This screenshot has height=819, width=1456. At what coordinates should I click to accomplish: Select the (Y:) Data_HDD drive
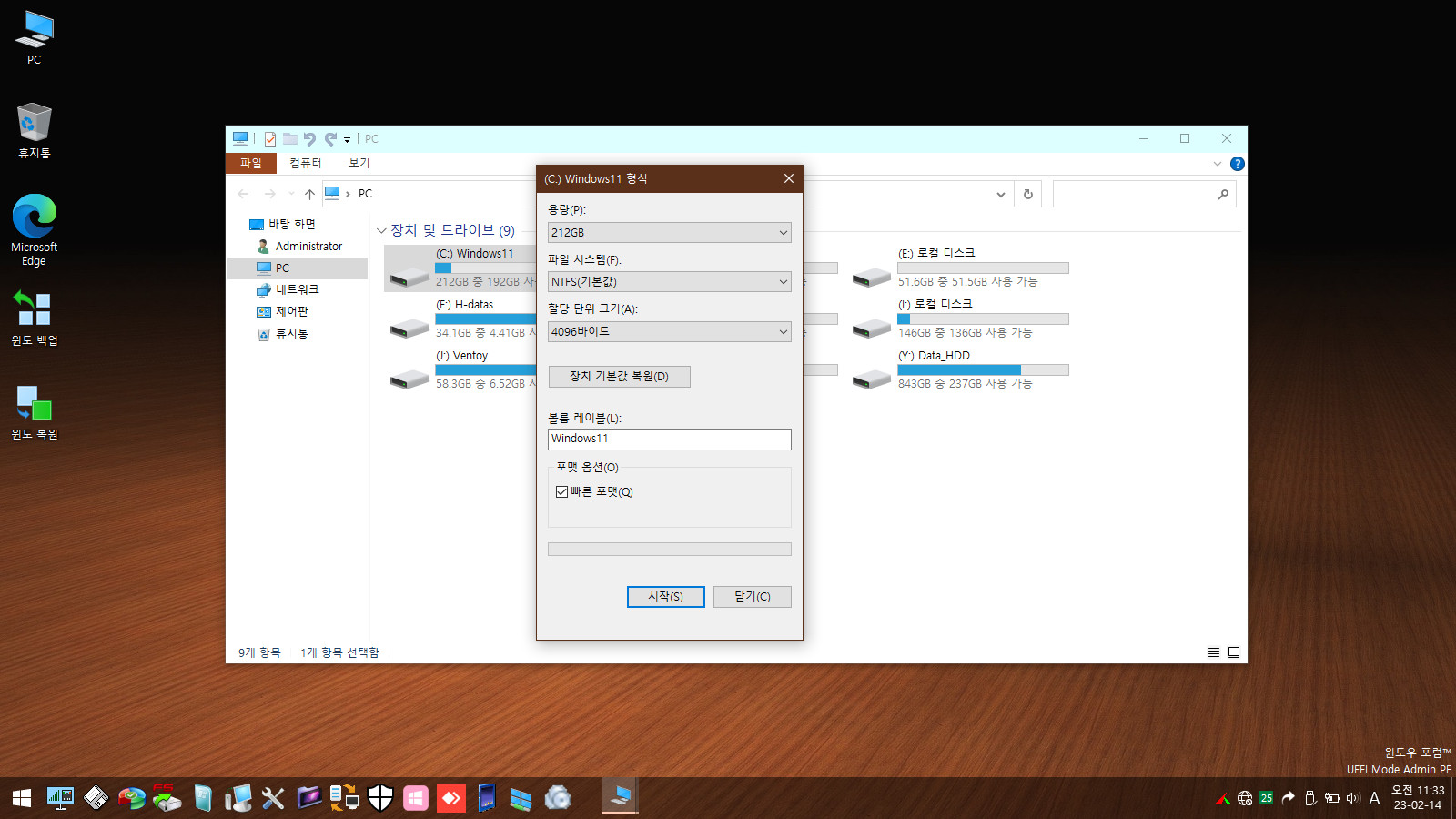point(961,370)
